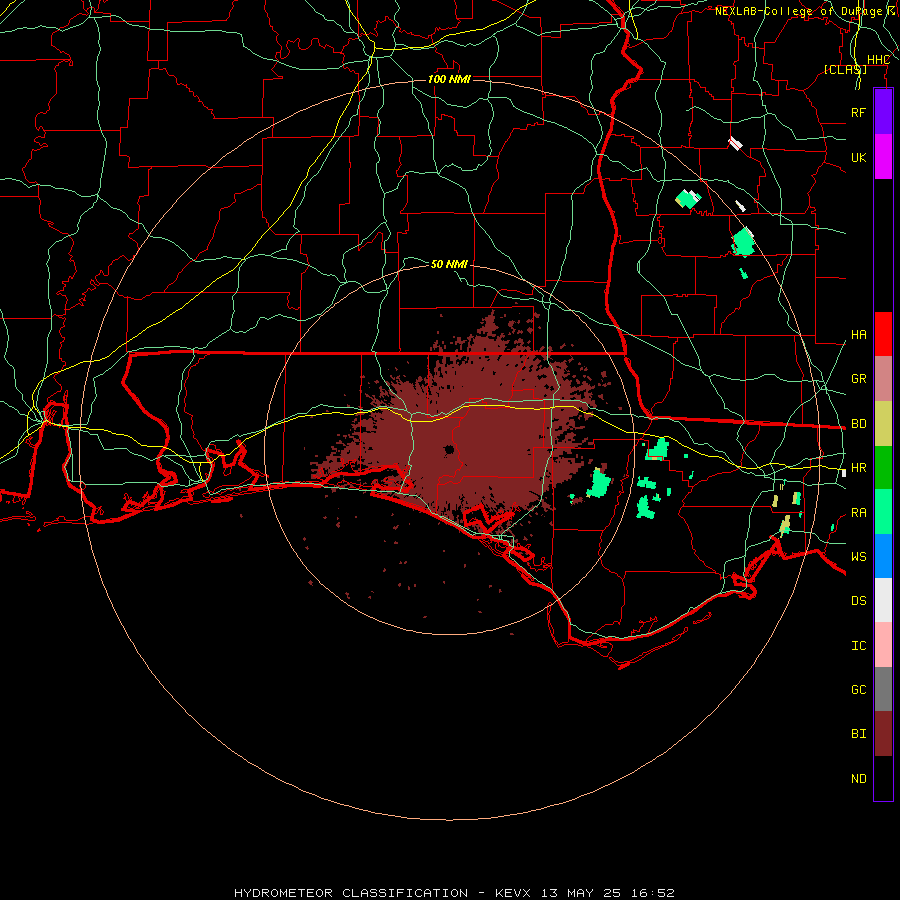Screen dimensions: 900x900
Task: Click the IC legend label
Action: click(858, 646)
